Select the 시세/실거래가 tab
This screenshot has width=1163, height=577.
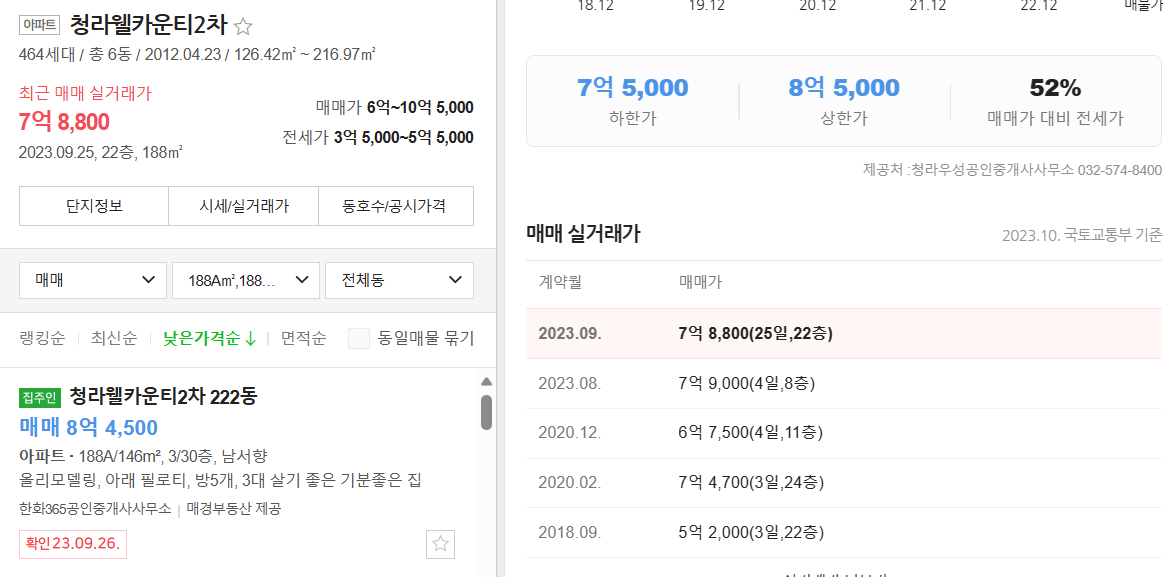[x=244, y=205]
